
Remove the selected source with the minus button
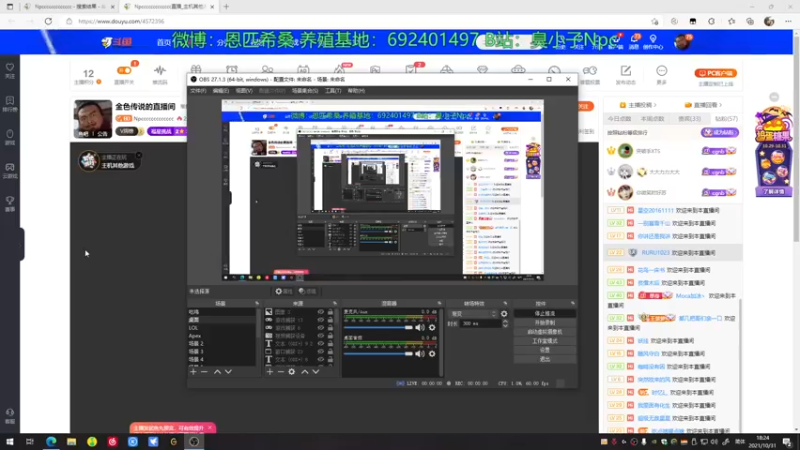(x=280, y=372)
